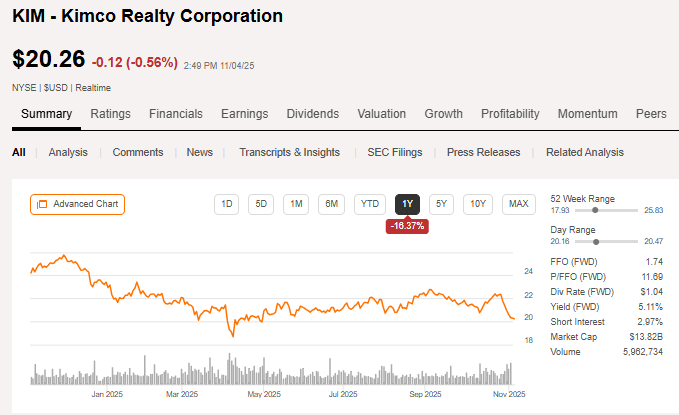
Task: Click the Day Range slider
Action: coord(594,241)
